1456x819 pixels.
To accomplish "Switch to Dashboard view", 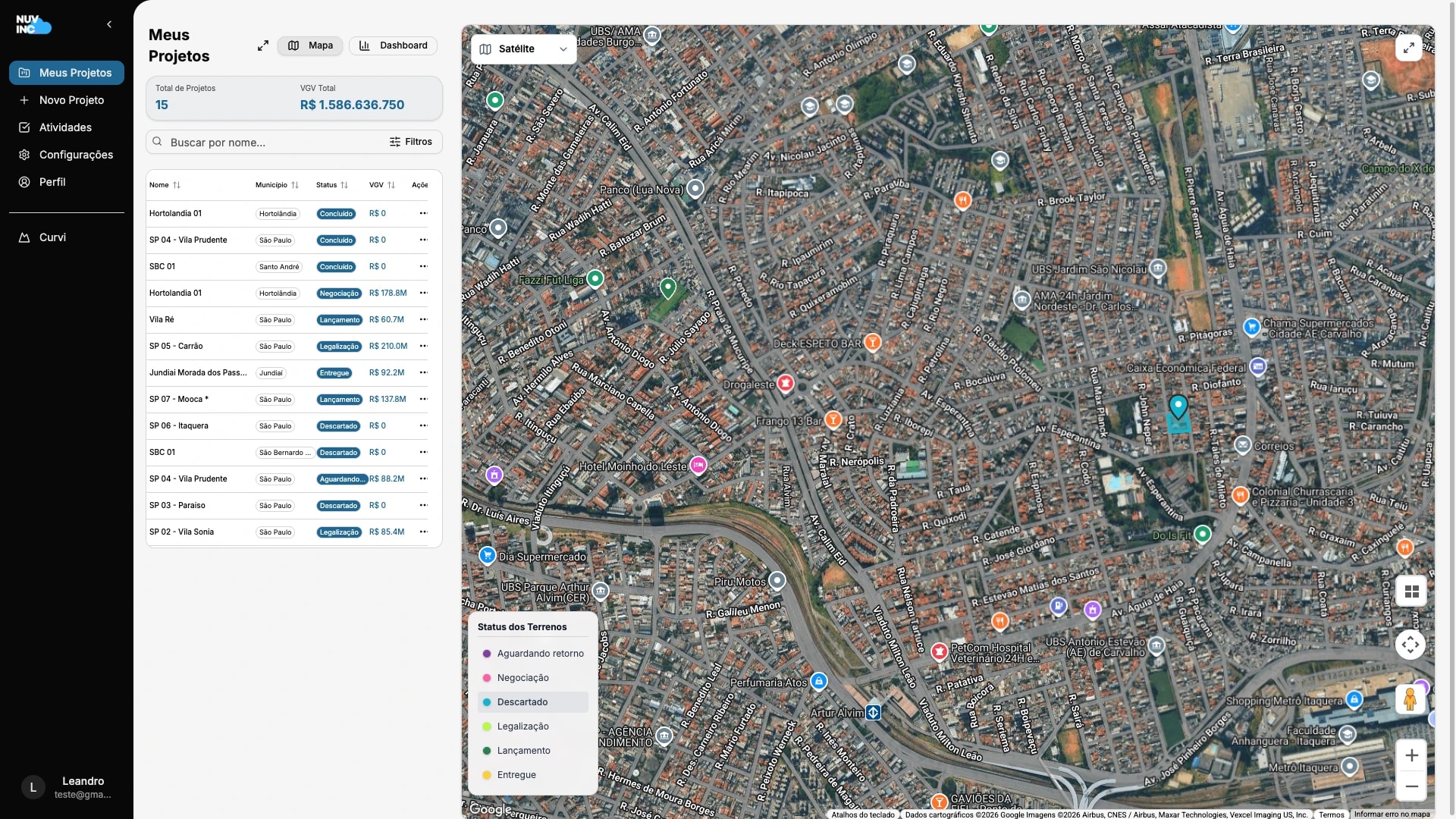I will pyautogui.click(x=393, y=45).
